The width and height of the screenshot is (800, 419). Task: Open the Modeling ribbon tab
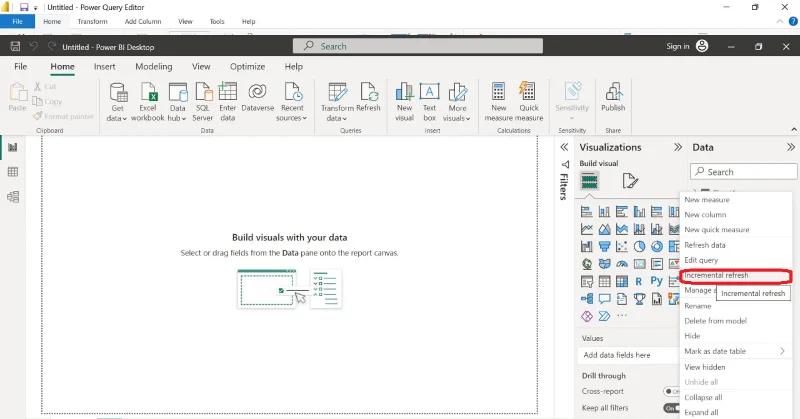(154, 66)
